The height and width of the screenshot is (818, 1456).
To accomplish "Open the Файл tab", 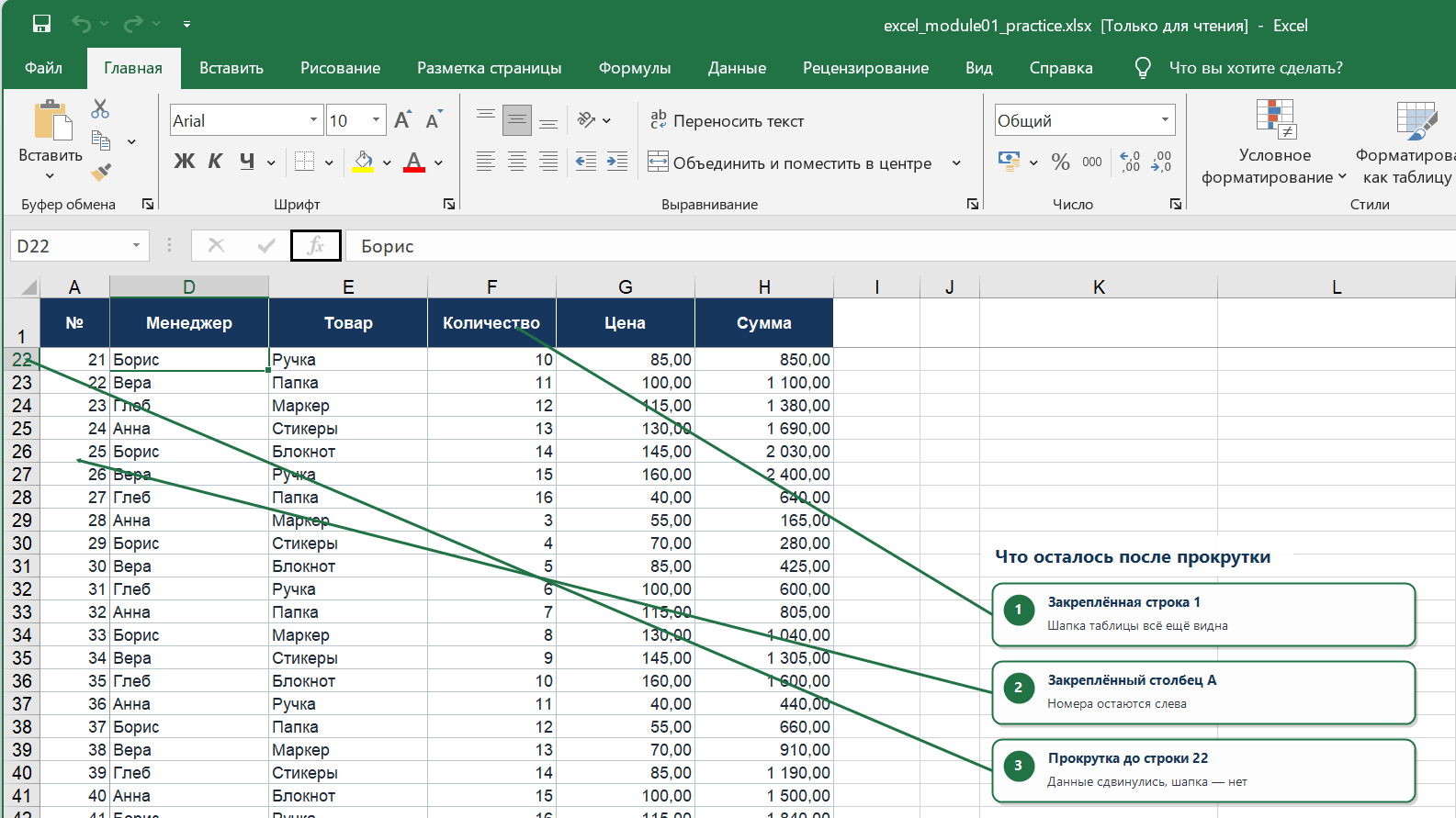I will (43, 68).
